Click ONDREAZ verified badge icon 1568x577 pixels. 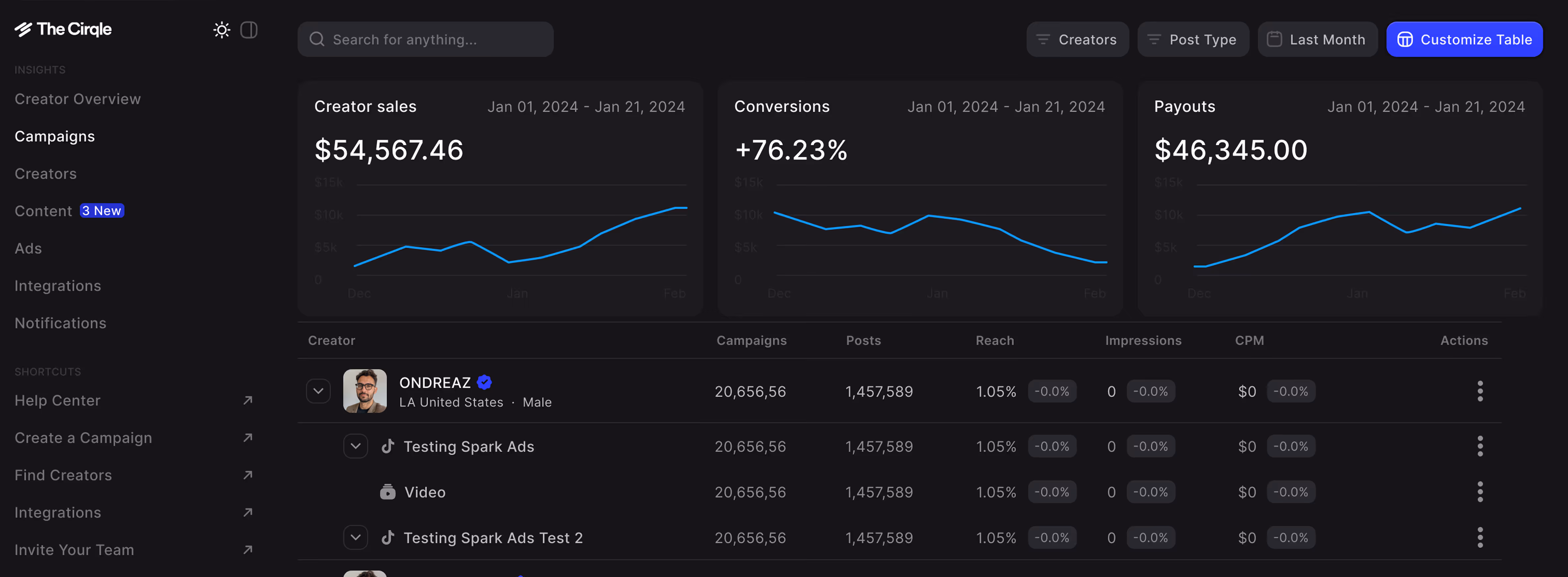(x=484, y=382)
